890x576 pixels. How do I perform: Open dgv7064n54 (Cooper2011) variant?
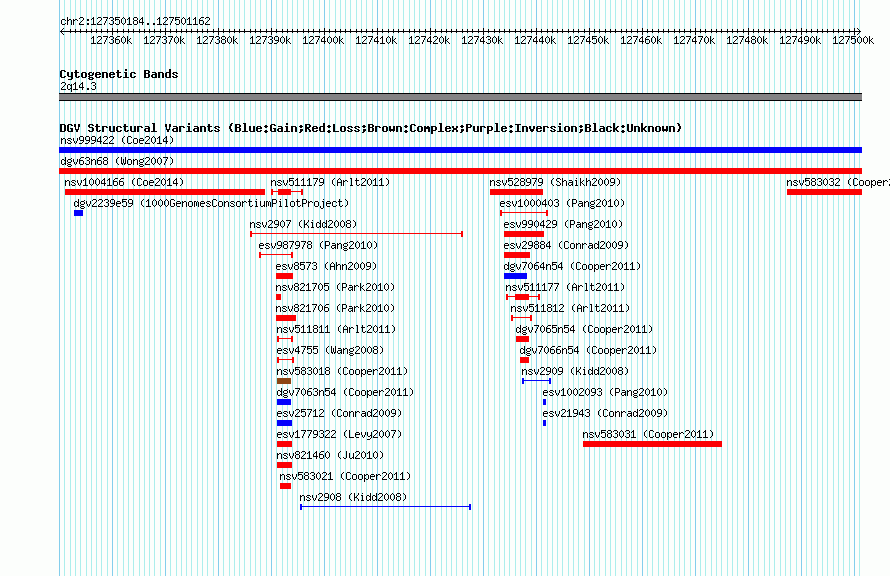[x=572, y=266]
